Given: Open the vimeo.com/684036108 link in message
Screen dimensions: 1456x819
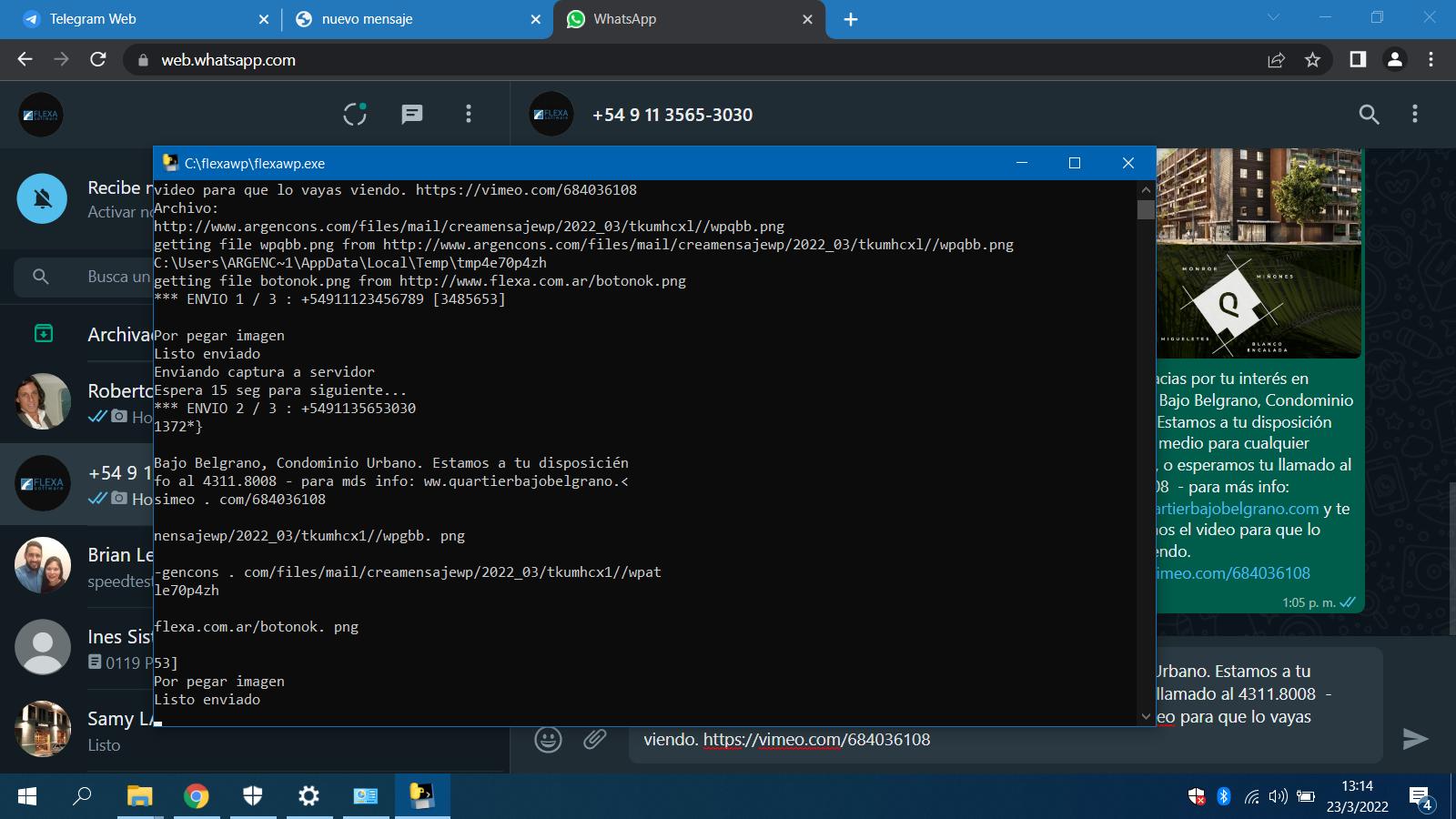Looking at the screenshot, I should point(1233,573).
